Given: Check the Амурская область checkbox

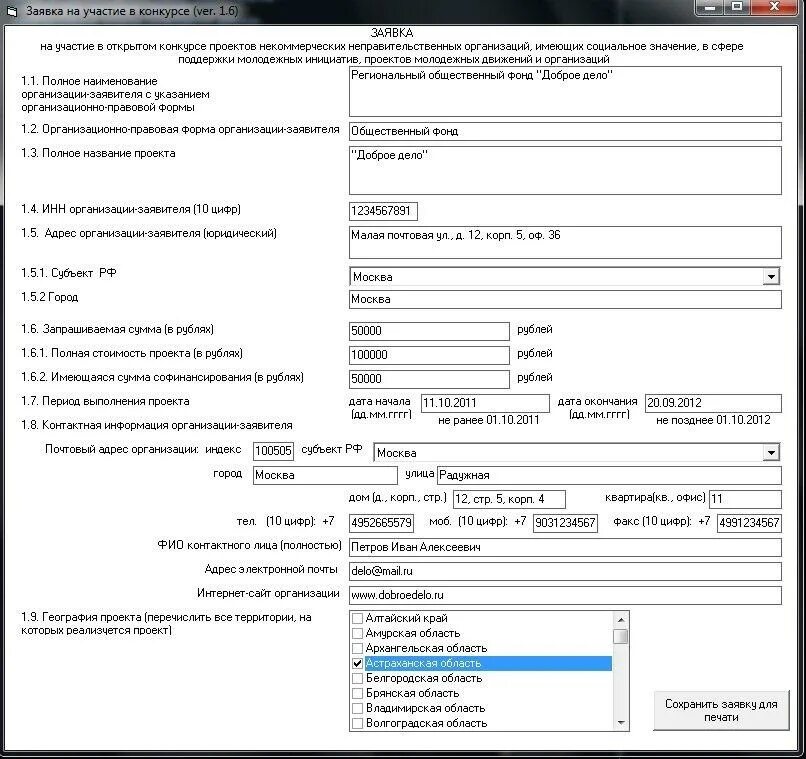Looking at the screenshot, I should tap(357, 633).
